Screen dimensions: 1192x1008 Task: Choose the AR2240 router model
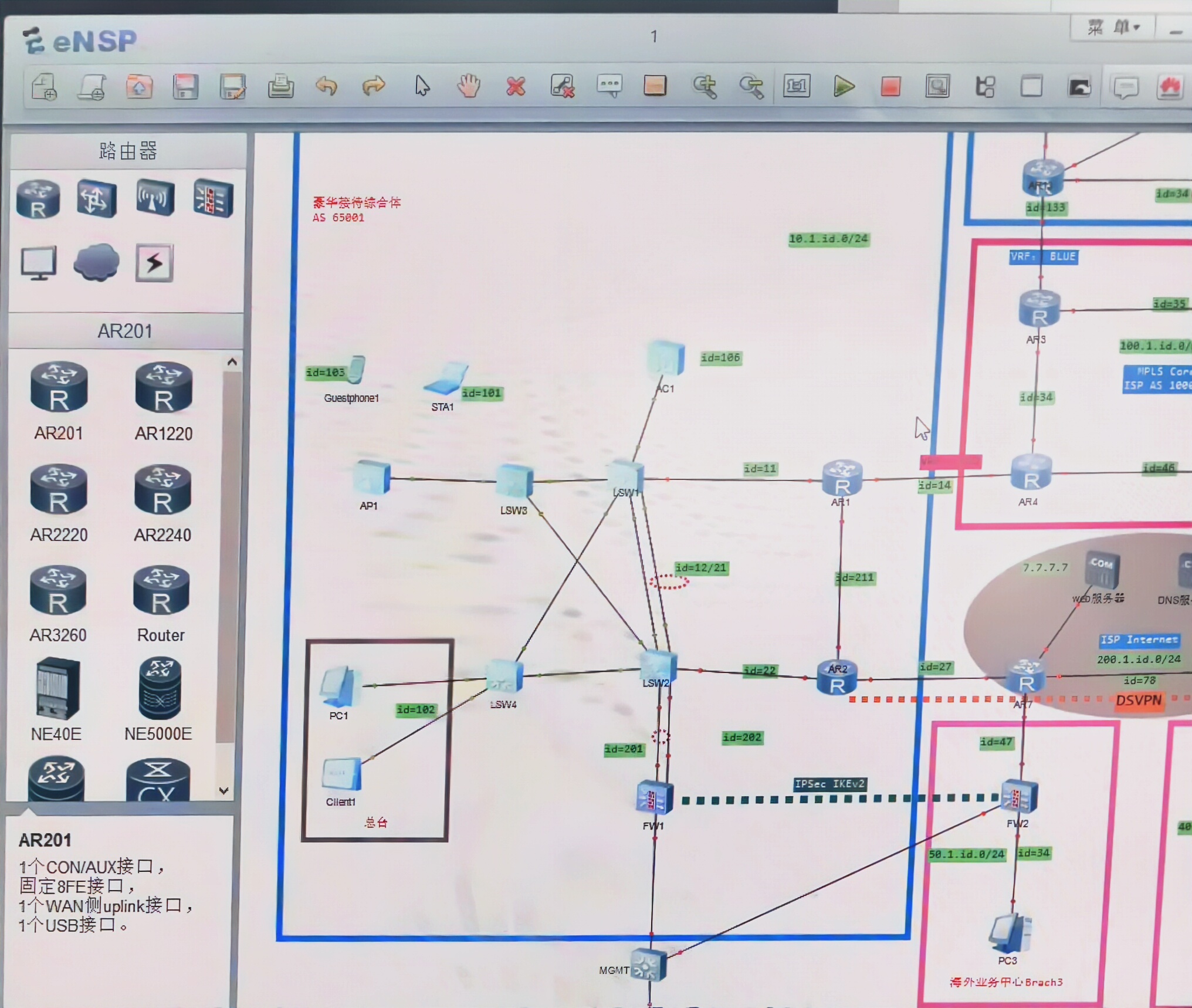point(162,491)
